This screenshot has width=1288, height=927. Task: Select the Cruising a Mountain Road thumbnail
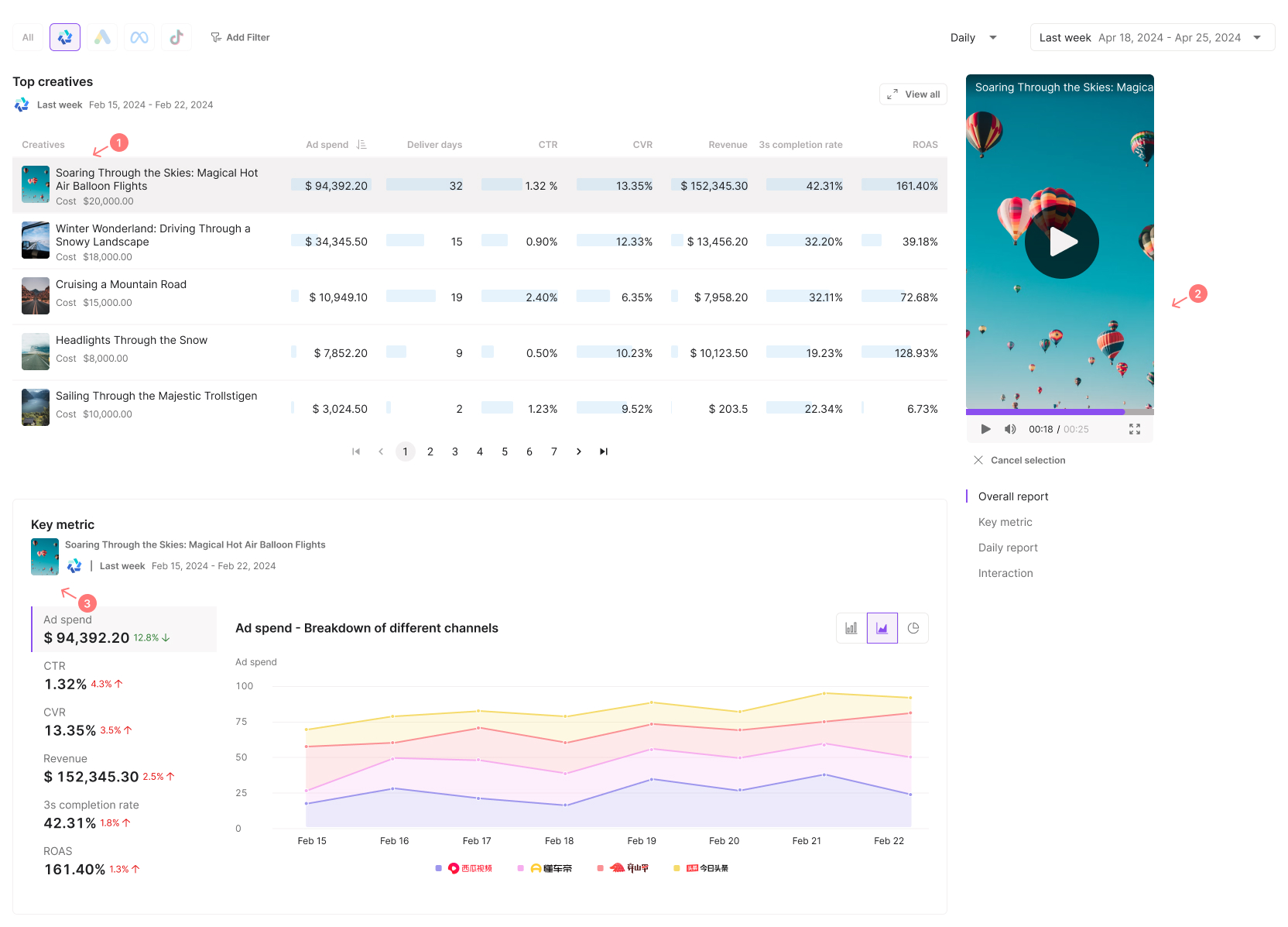(x=36, y=296)
